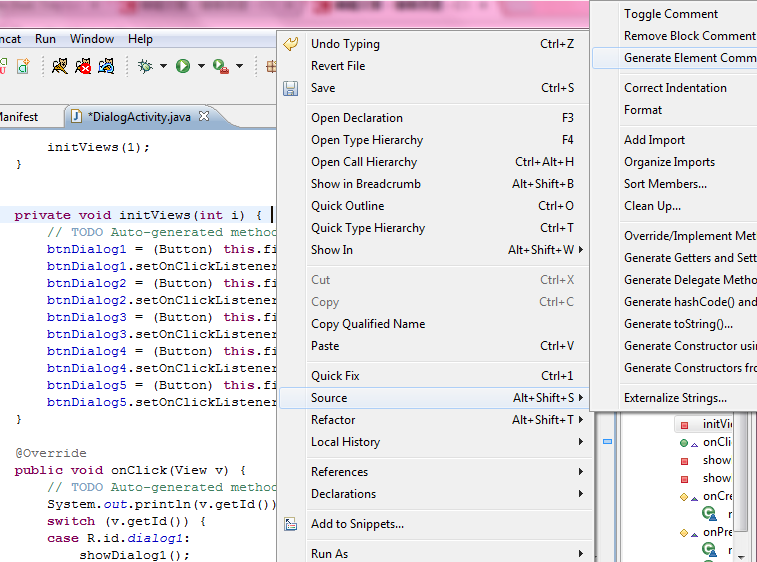Click the Stop Tomcat icon with red X
Viewport: 757px width, 562px height.
point(83,66)
